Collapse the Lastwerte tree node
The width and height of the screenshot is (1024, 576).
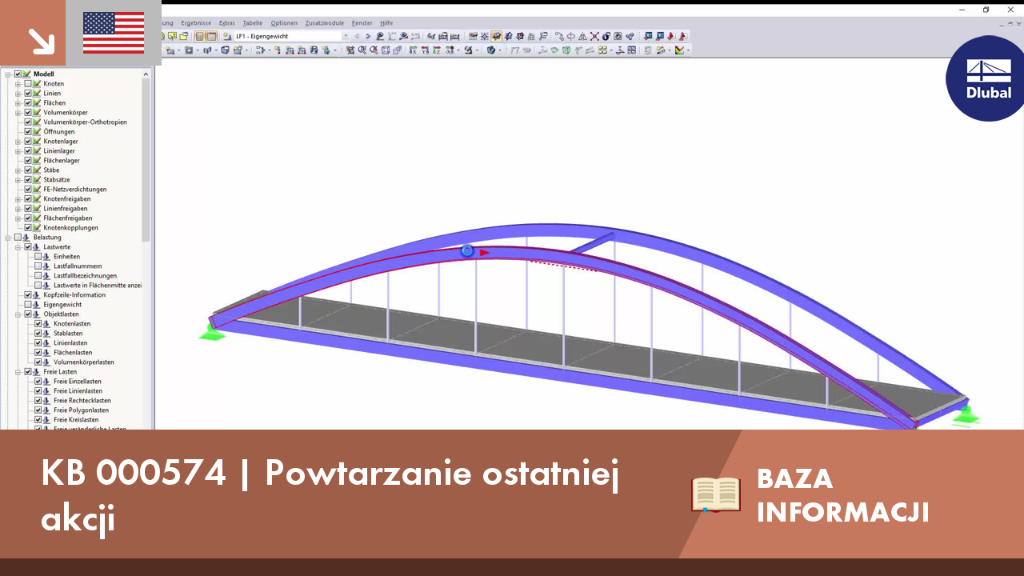point(18,247)
